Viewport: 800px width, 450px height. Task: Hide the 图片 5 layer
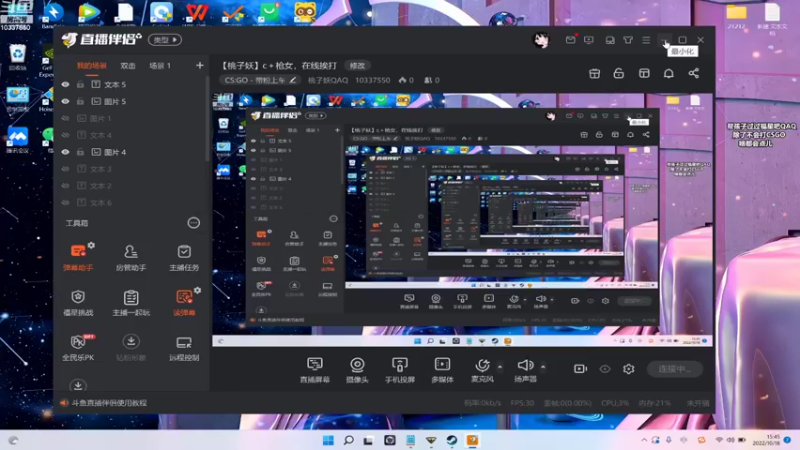tap(65, 102)
